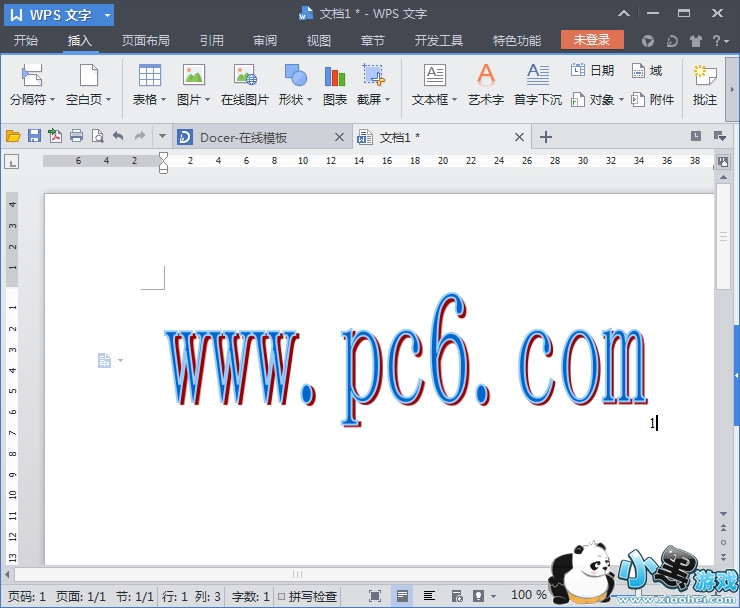Click the 形状 shapes icon
This screenshot has width=740, height=608.
coord(296,76)
